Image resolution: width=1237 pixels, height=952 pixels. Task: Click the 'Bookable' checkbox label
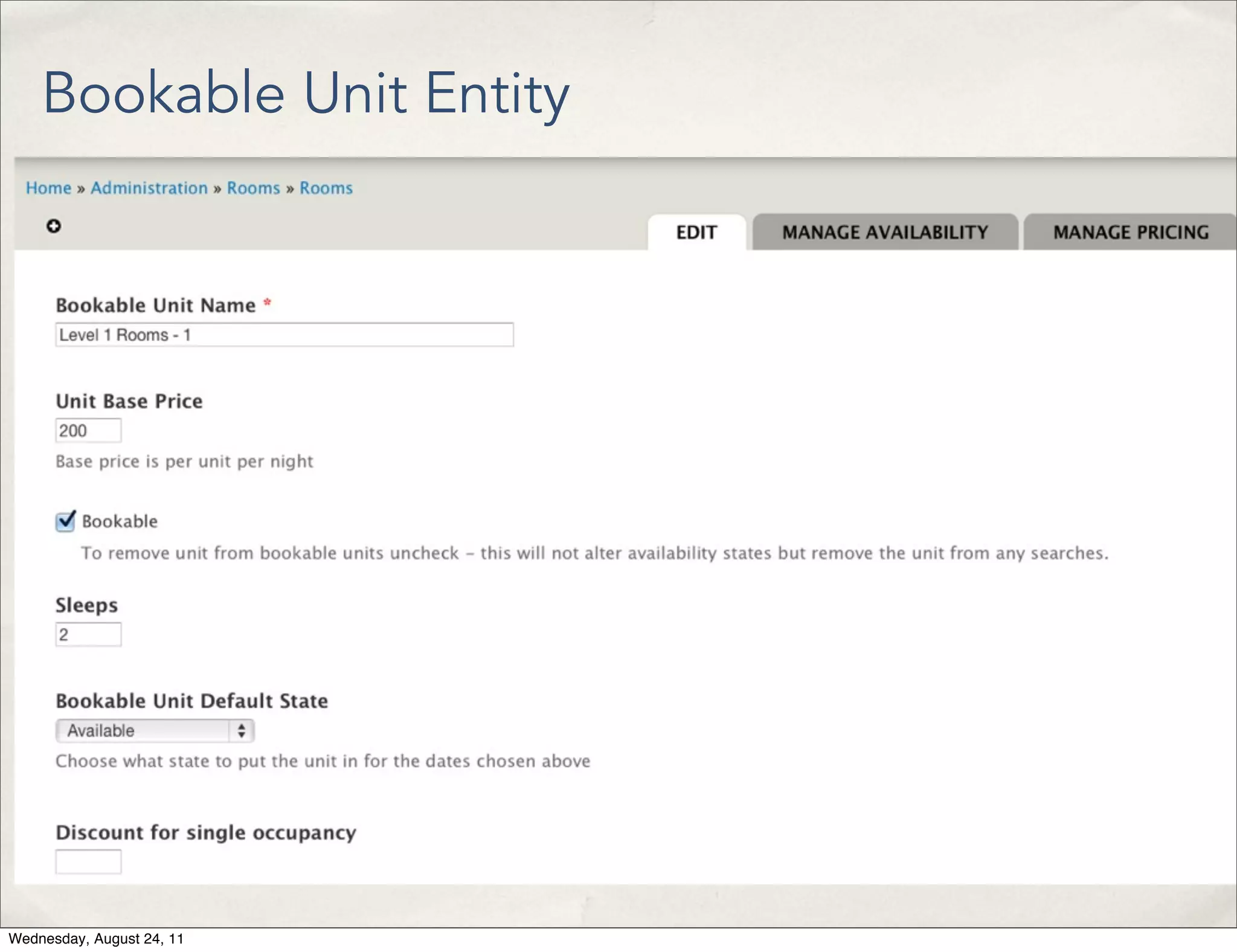click(120, 521)
